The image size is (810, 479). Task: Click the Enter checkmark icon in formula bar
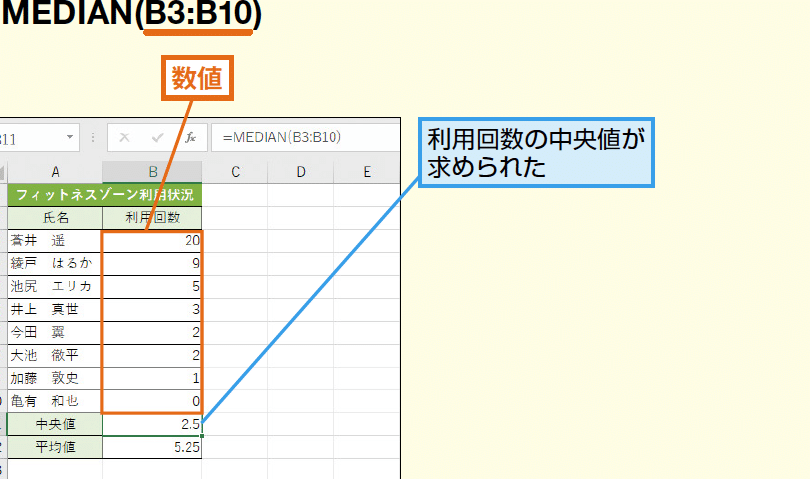point(157,137)
